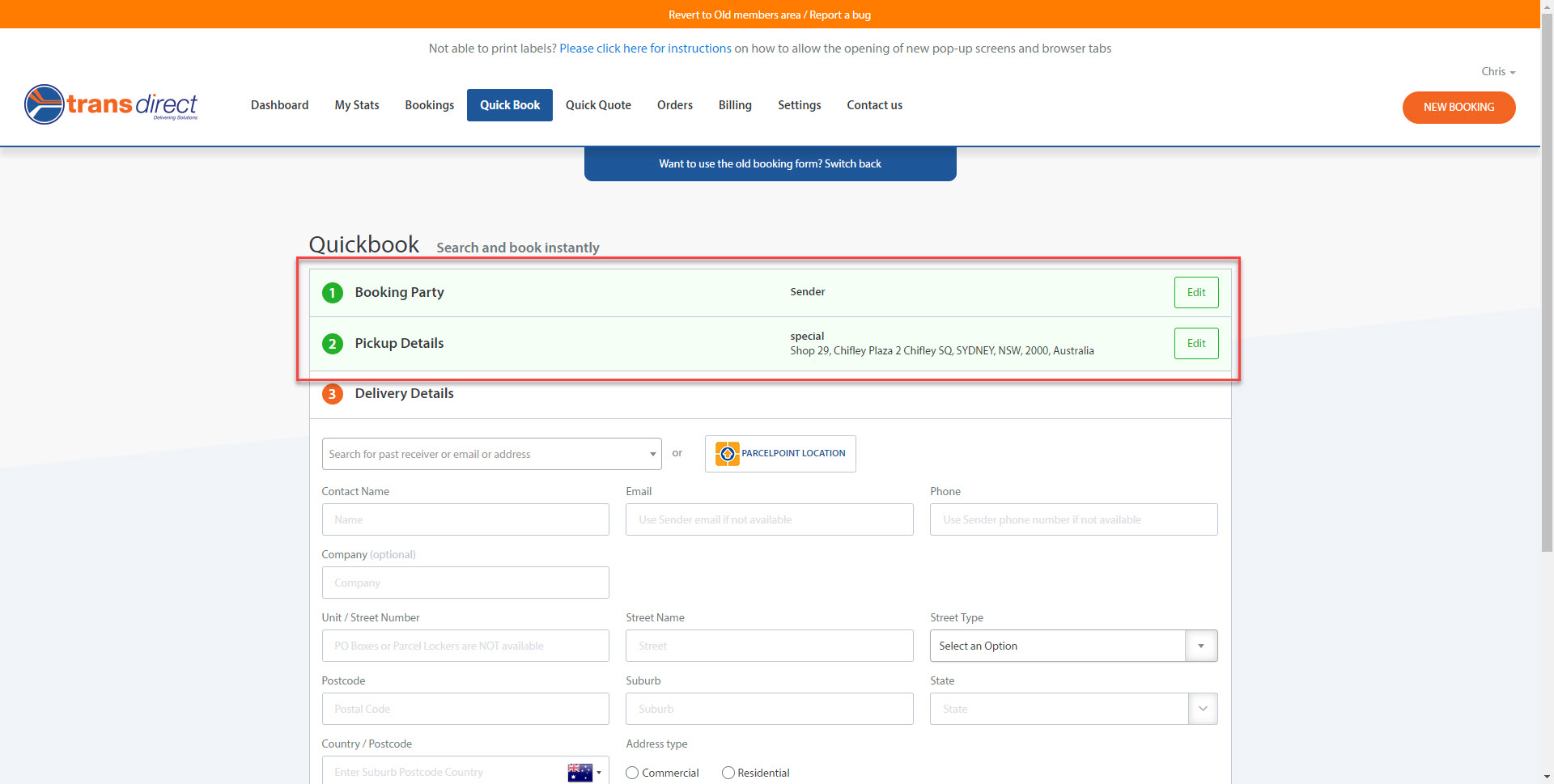Select the ParcelPoint Location icon
Image resolution: width=1554 pixels, height=784 pixels.
pyautogui.click(x=779, y=453)
